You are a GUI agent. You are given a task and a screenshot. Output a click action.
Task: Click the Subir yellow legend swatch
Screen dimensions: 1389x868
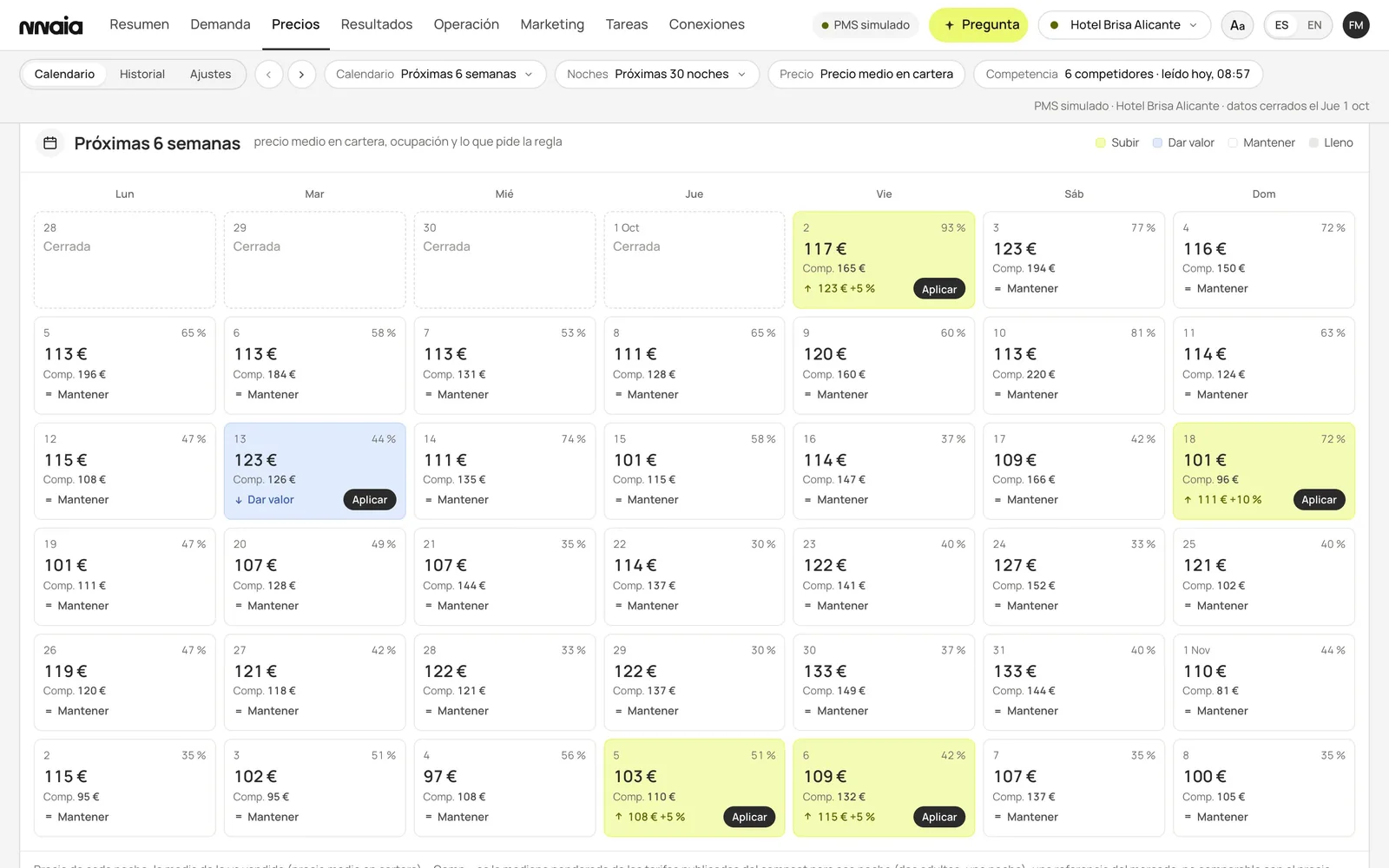click(x=1101, y=143)
